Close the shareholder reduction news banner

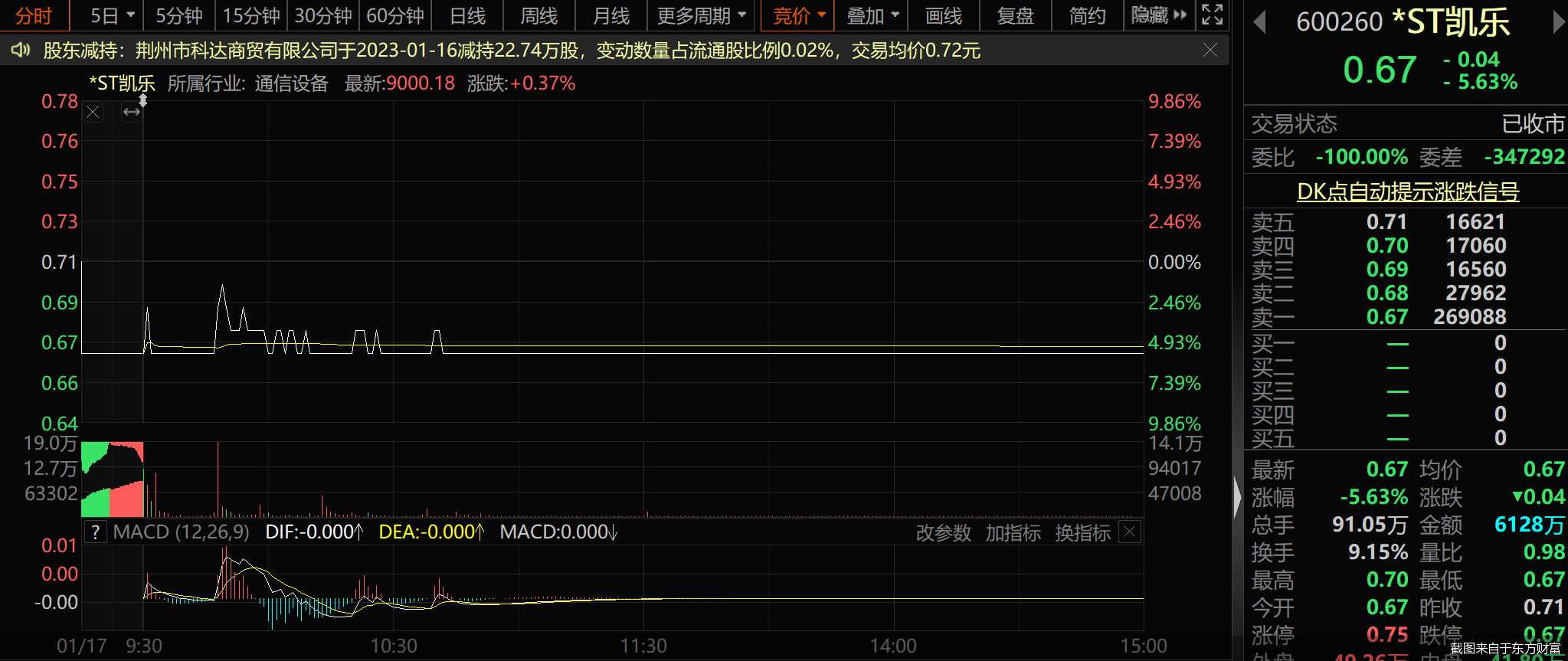click(x=1210, y=51)
